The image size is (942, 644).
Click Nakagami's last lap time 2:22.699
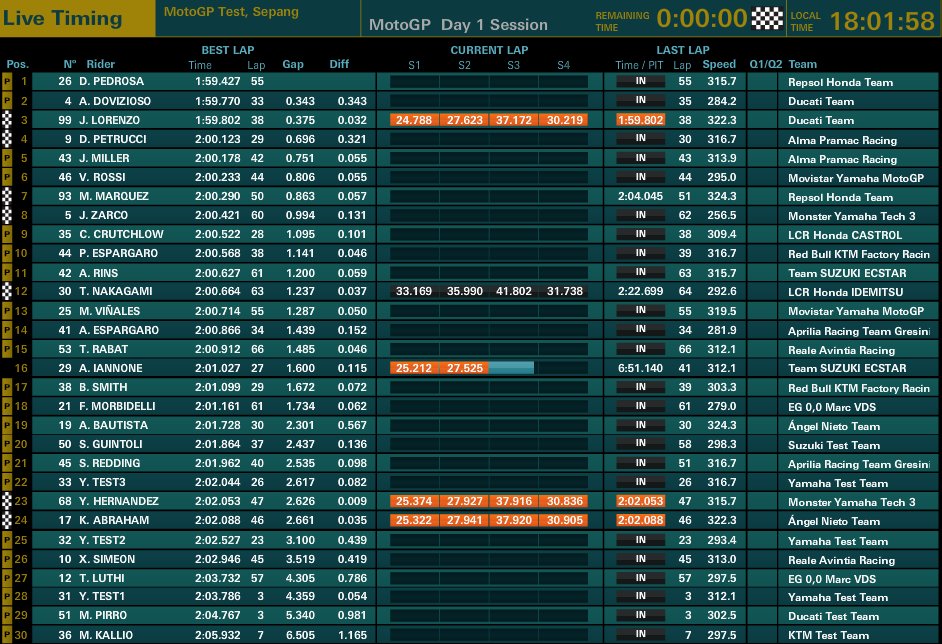[x=640, y=291]
